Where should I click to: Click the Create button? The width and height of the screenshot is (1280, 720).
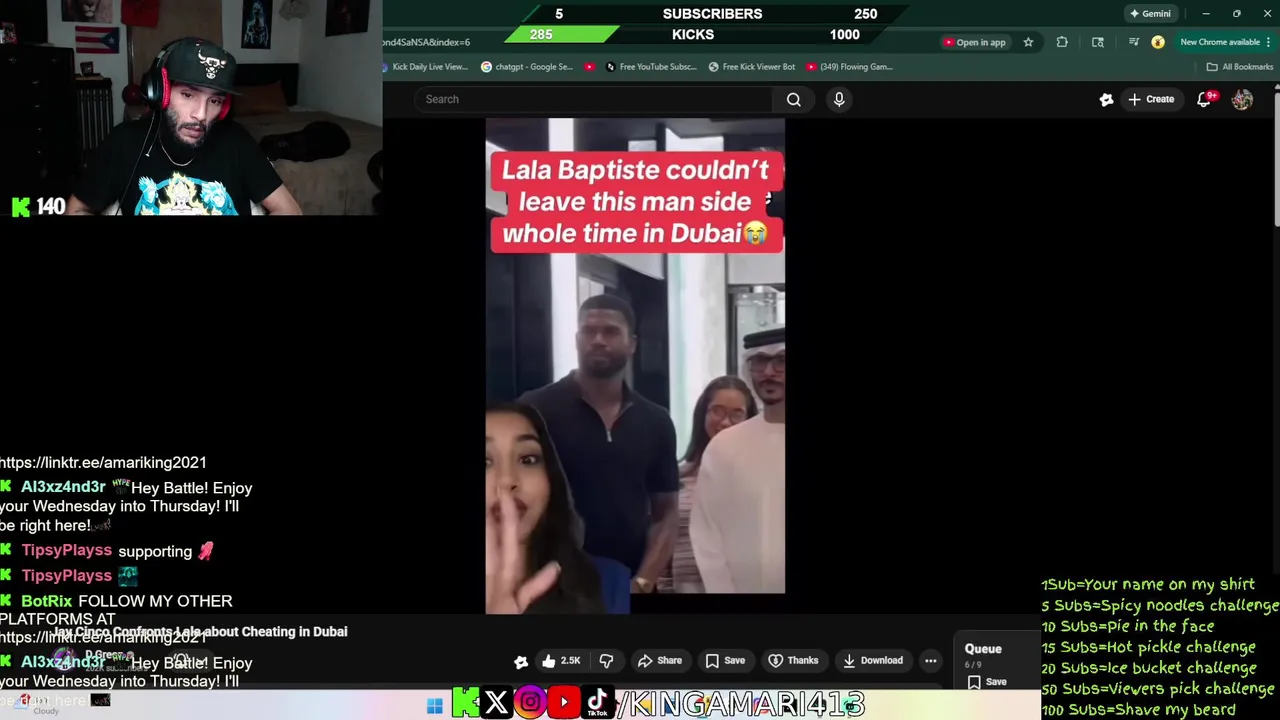tap(1150, 99)
